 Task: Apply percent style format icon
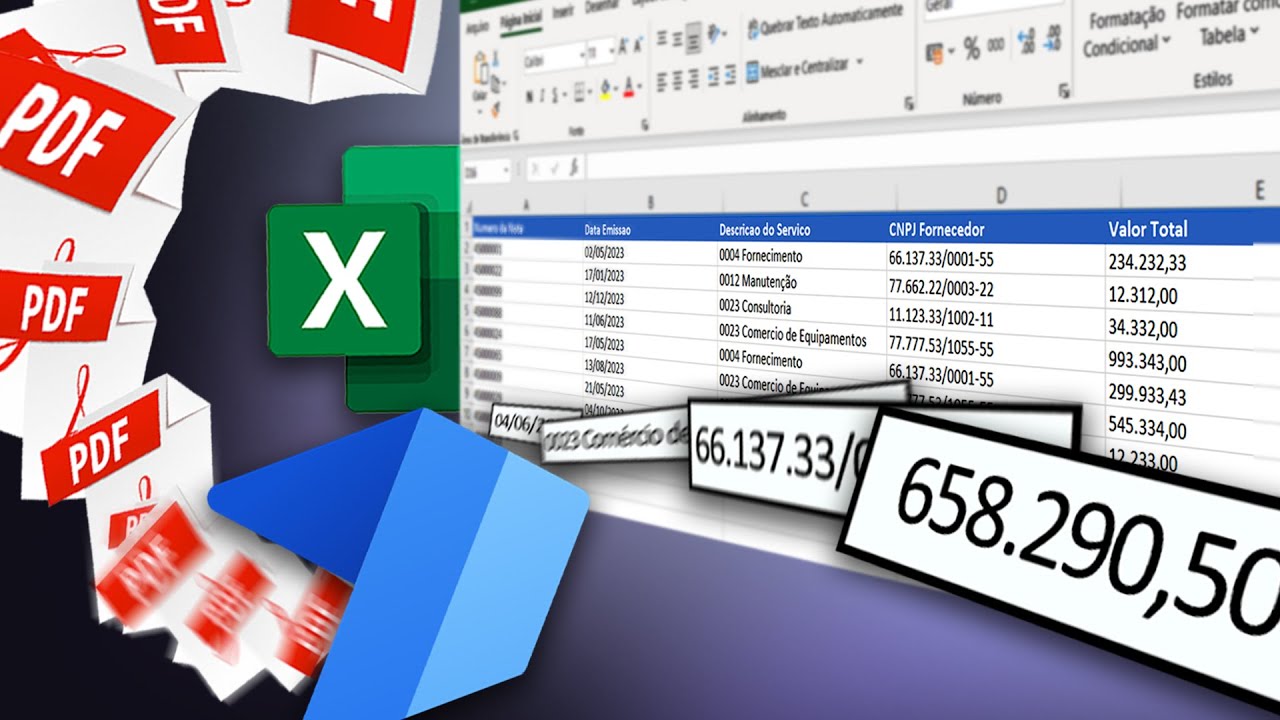(972, 49)
